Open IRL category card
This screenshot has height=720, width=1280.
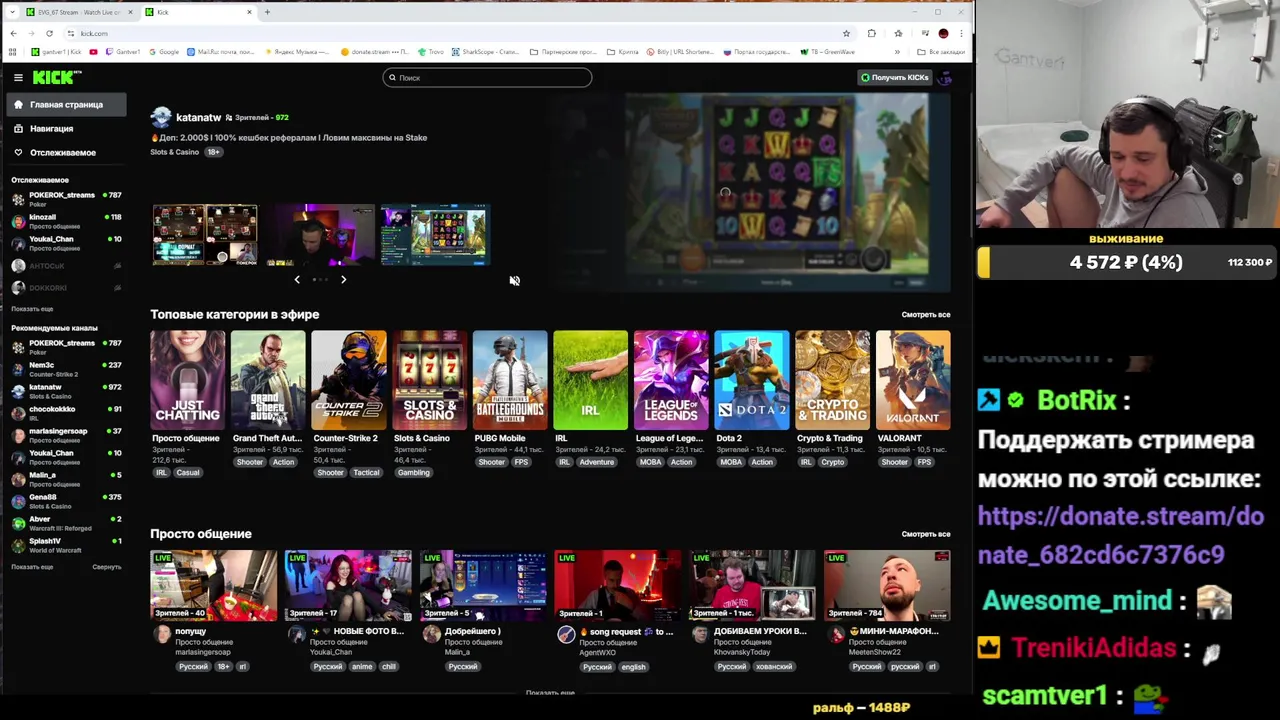pyautogui.click(x=590, y=380)
